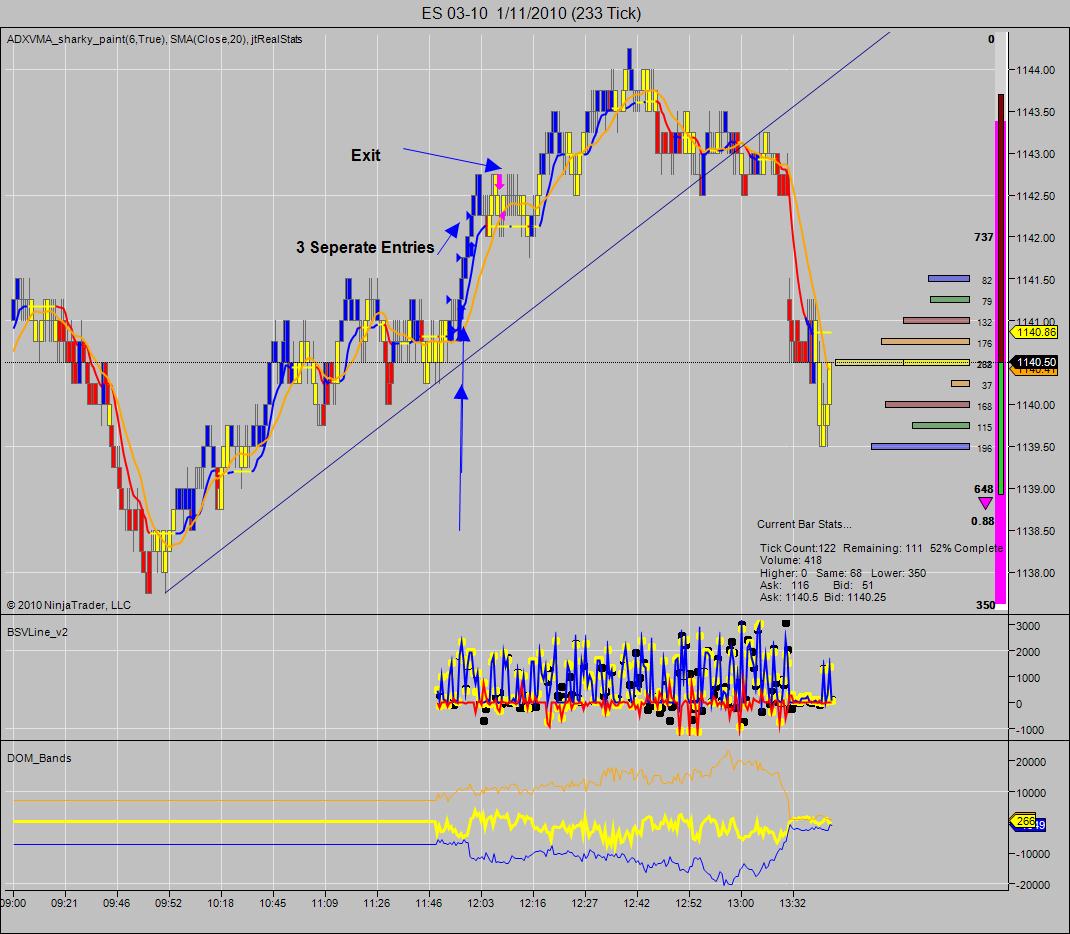Screen dimensions: 1070x934
Task: Click the green vertical bar beside price axis
Action: [x=1001, y=428]
